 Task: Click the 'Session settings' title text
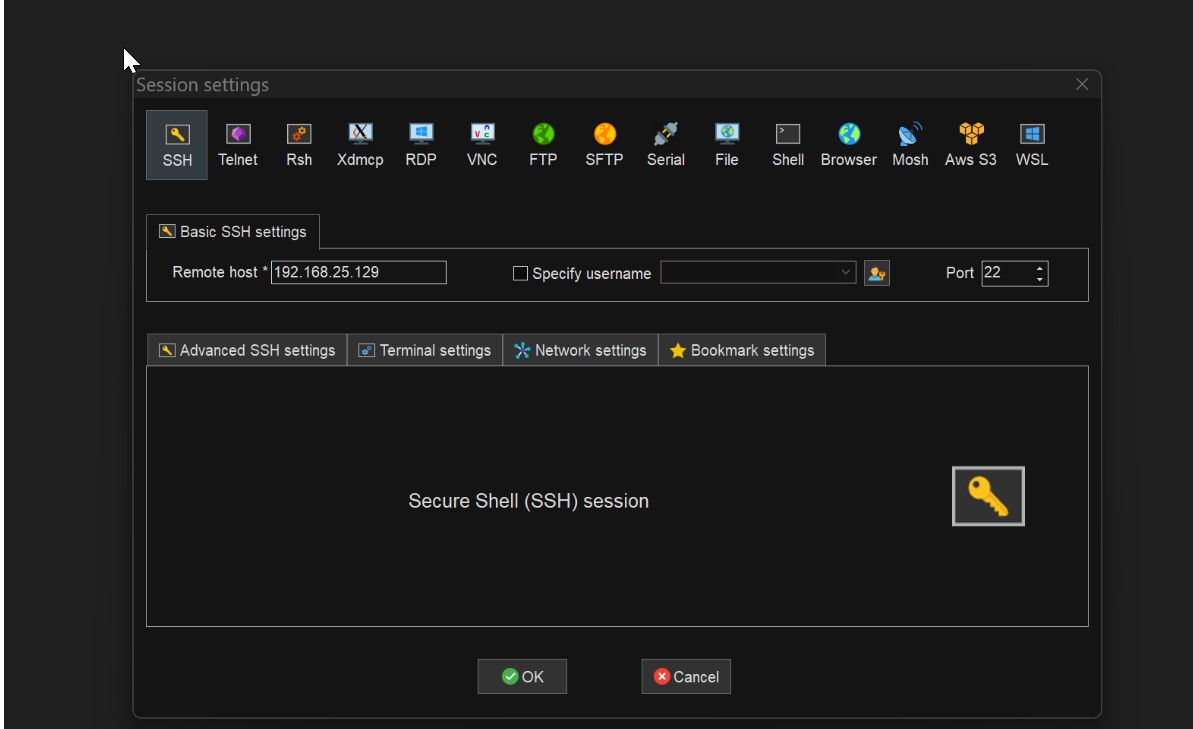click(202, 84)
